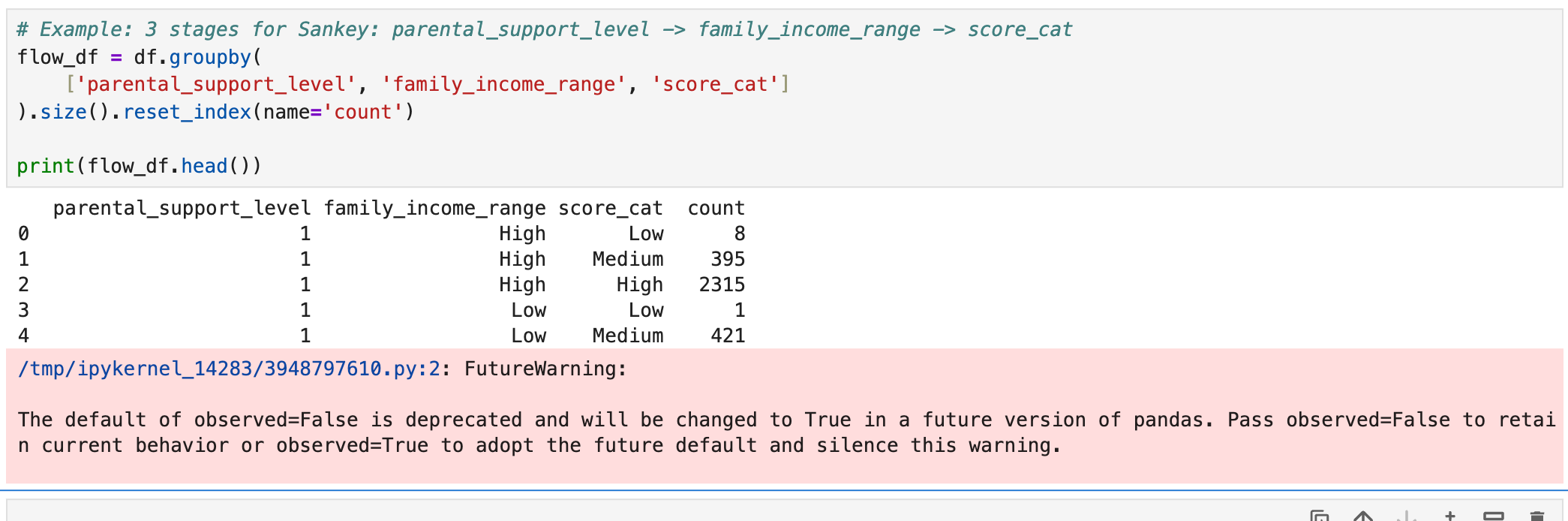1568x521 pixels.
Task: Open the ipykernel 3948797610.py:2 file link
Action: (x=229, y=369)
